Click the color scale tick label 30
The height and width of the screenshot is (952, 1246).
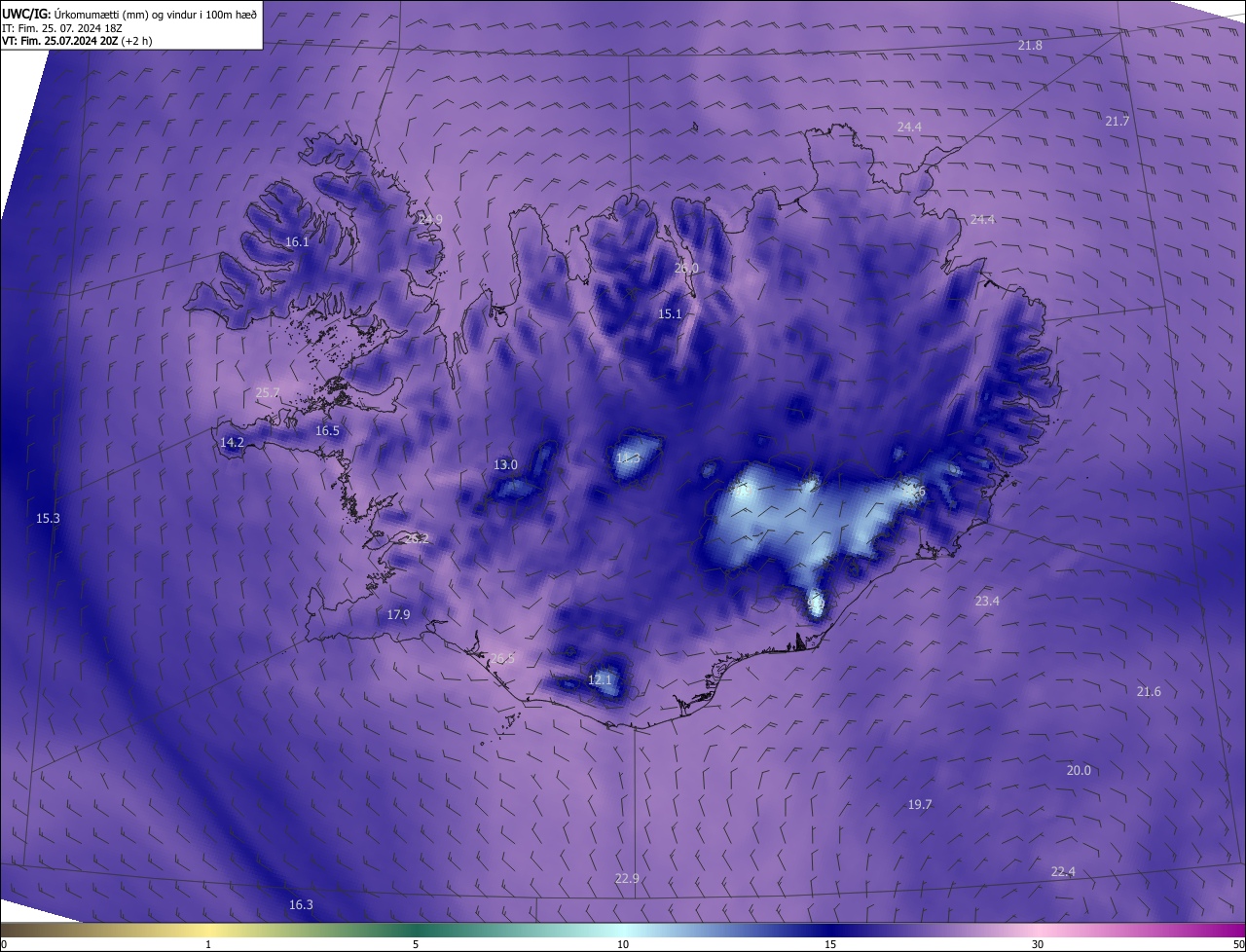(1038, 944)
